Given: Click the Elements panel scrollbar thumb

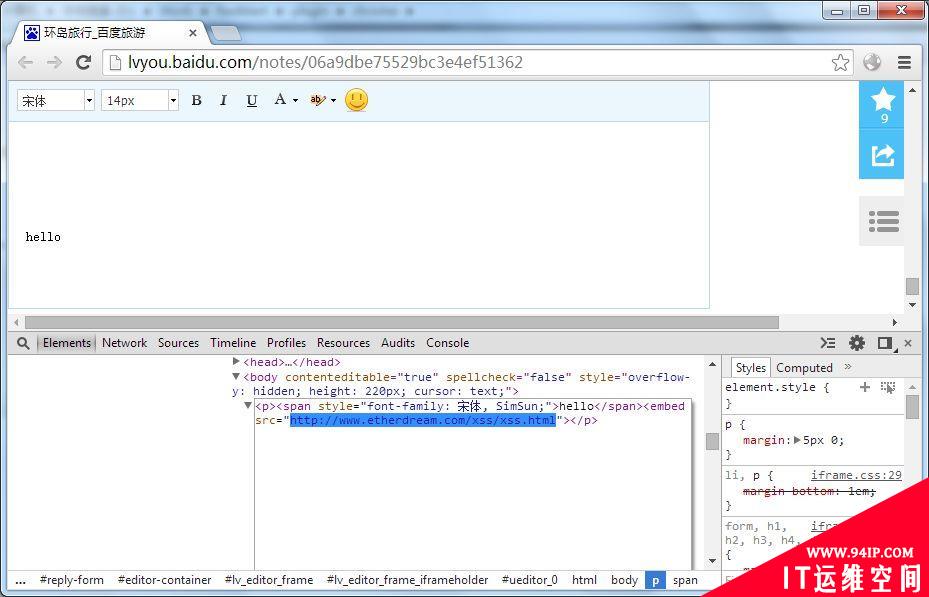Looking at the screenshot, I should coord(713,441).
